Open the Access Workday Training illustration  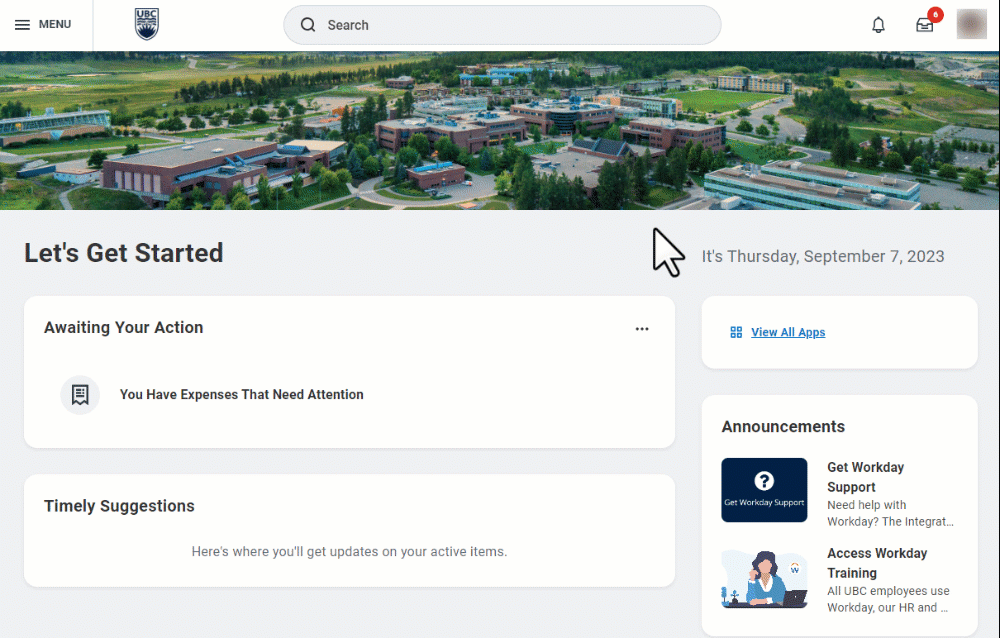[764, 578]
